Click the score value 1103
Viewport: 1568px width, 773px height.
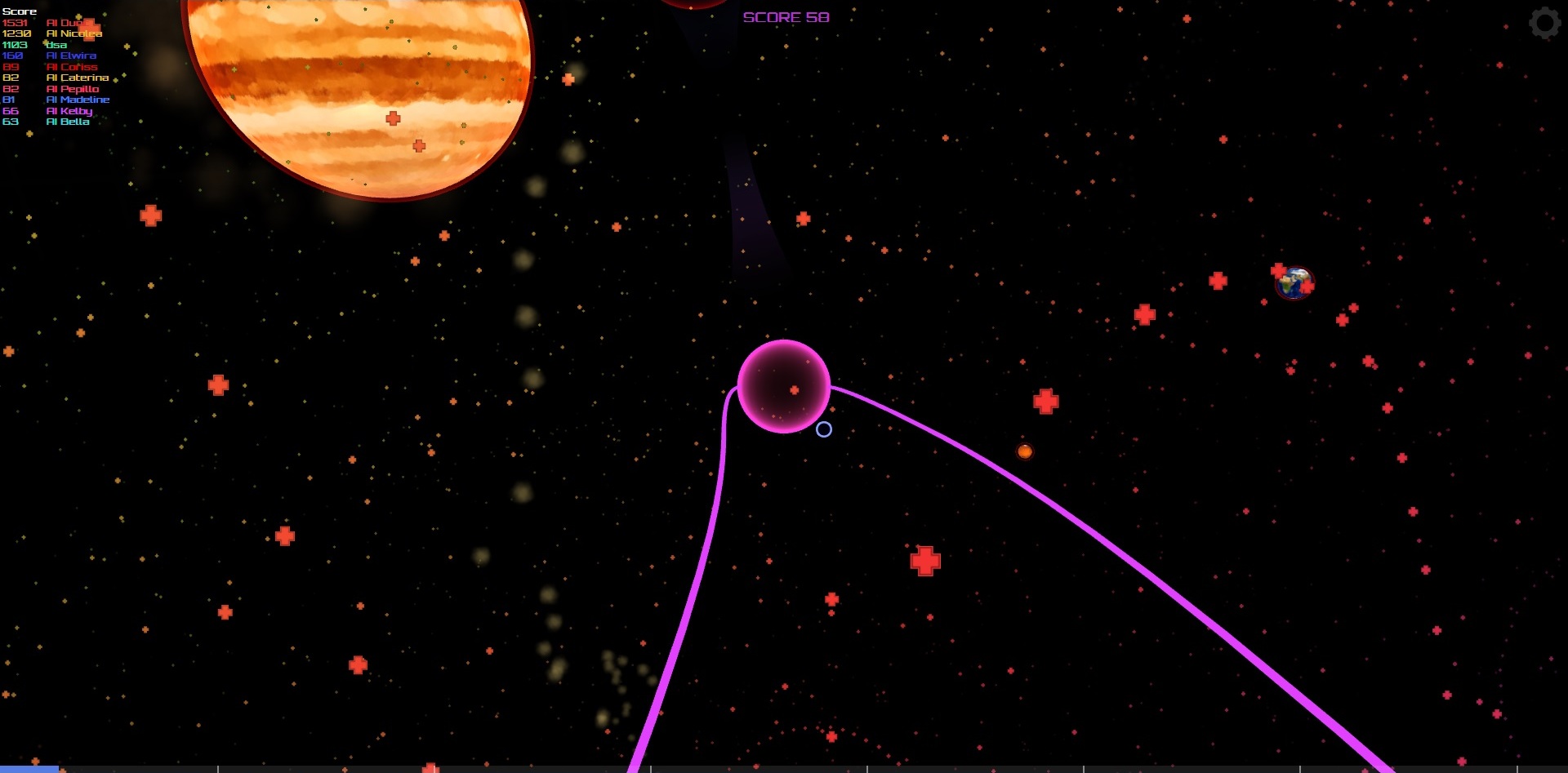[x=15, y=45]
